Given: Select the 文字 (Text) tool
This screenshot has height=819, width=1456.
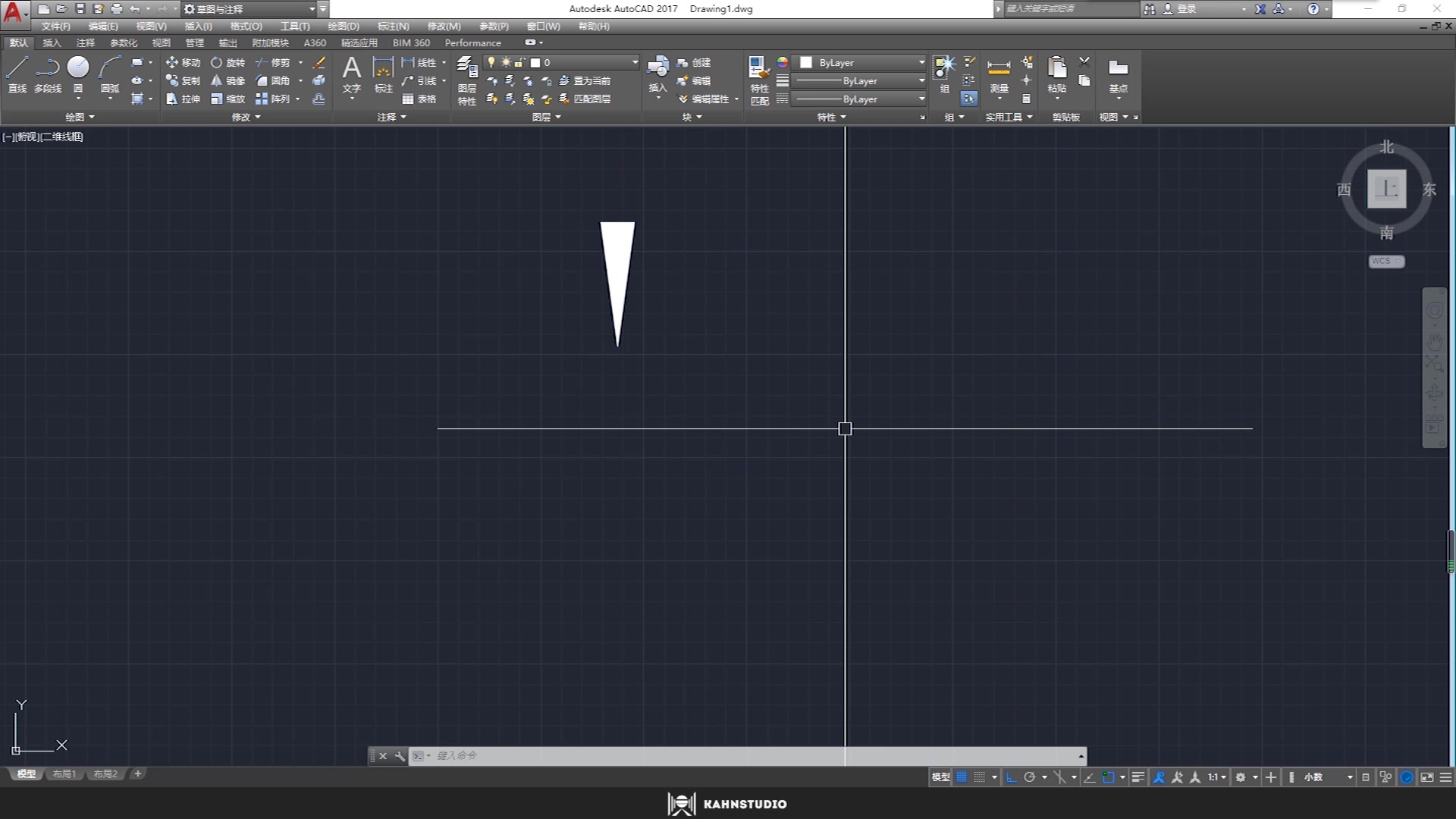Looking at the screenshot, I should (x=351, y=74).
